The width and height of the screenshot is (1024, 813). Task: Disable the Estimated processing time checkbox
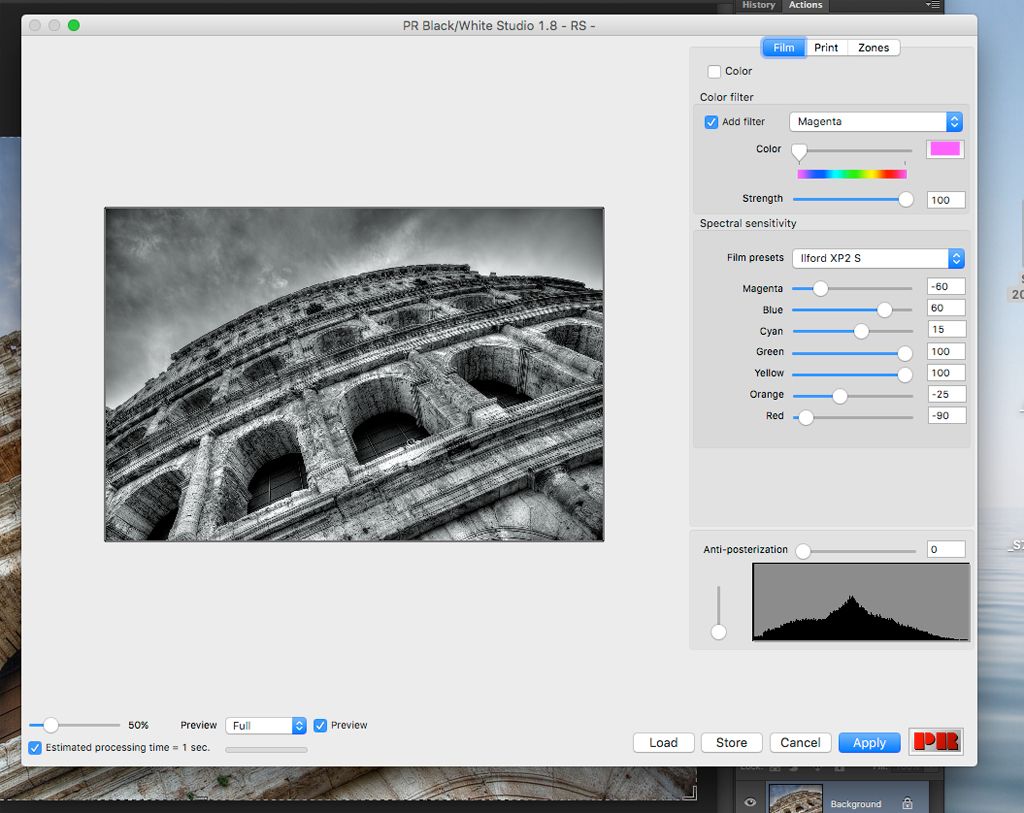pyautogui.click(x=36, y=747)
